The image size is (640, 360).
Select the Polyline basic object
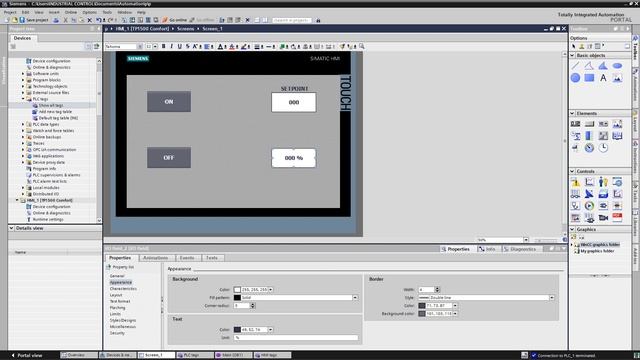(x=589, y=66)
